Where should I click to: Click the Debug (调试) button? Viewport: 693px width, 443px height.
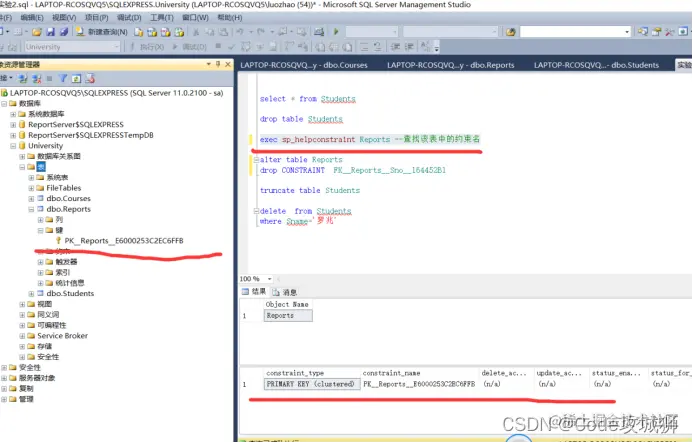coord(190,47)
